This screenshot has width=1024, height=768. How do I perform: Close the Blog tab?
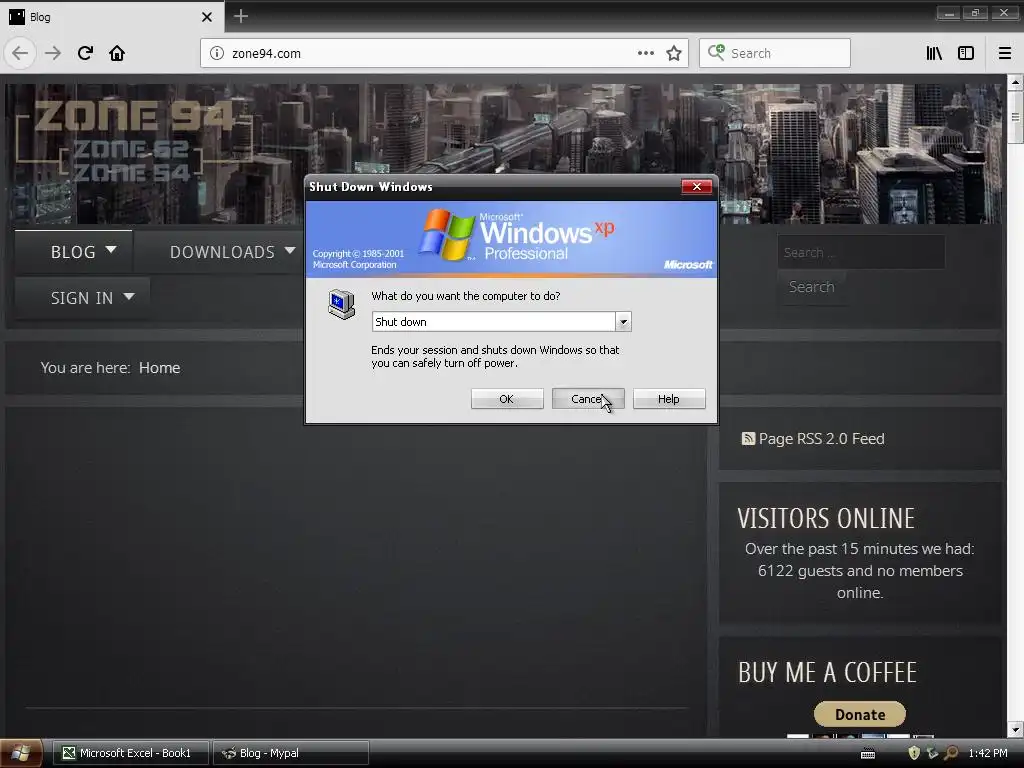(206, 17)
